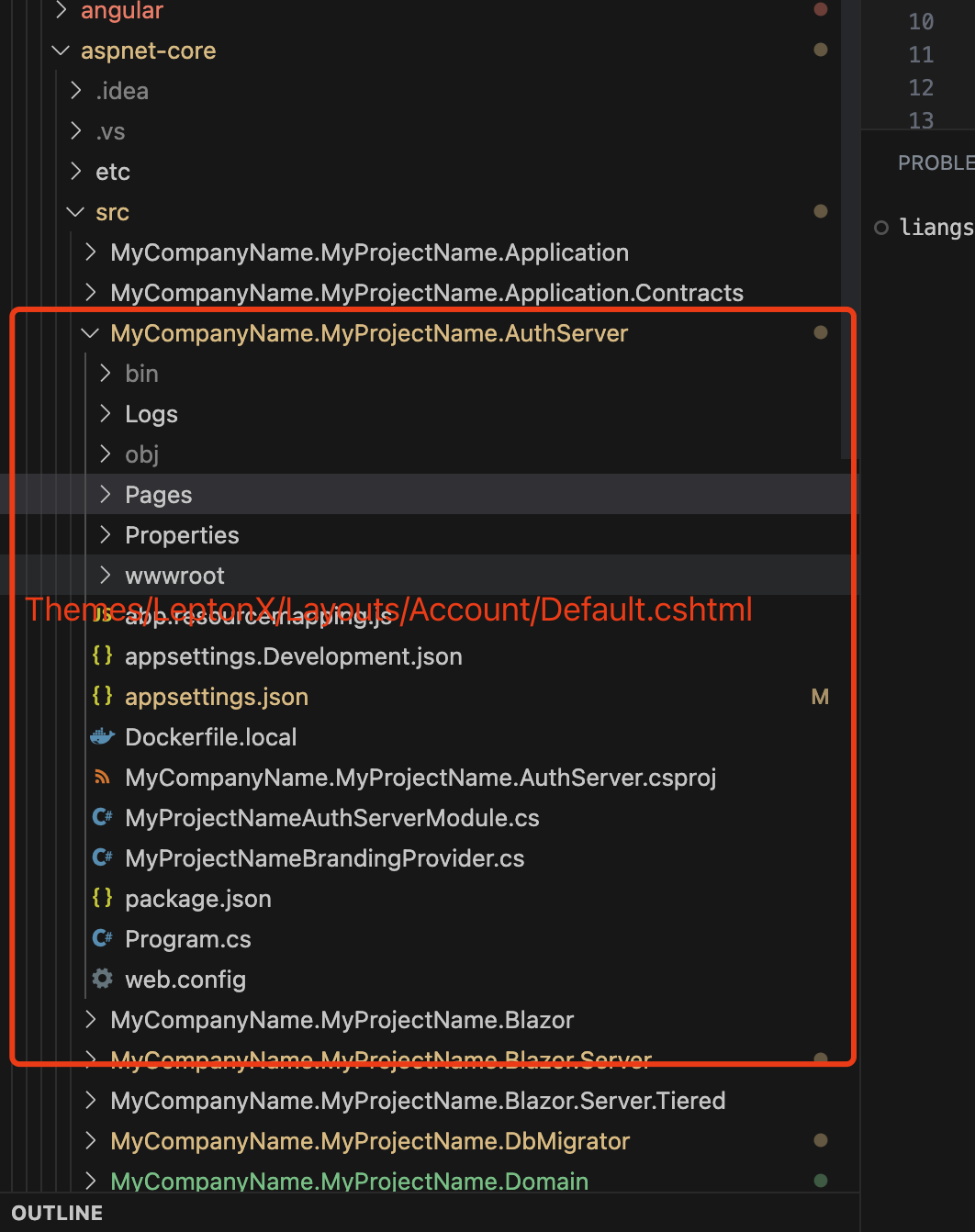
Task: Switch to the Problems panel tab
Action: (935, 162)
